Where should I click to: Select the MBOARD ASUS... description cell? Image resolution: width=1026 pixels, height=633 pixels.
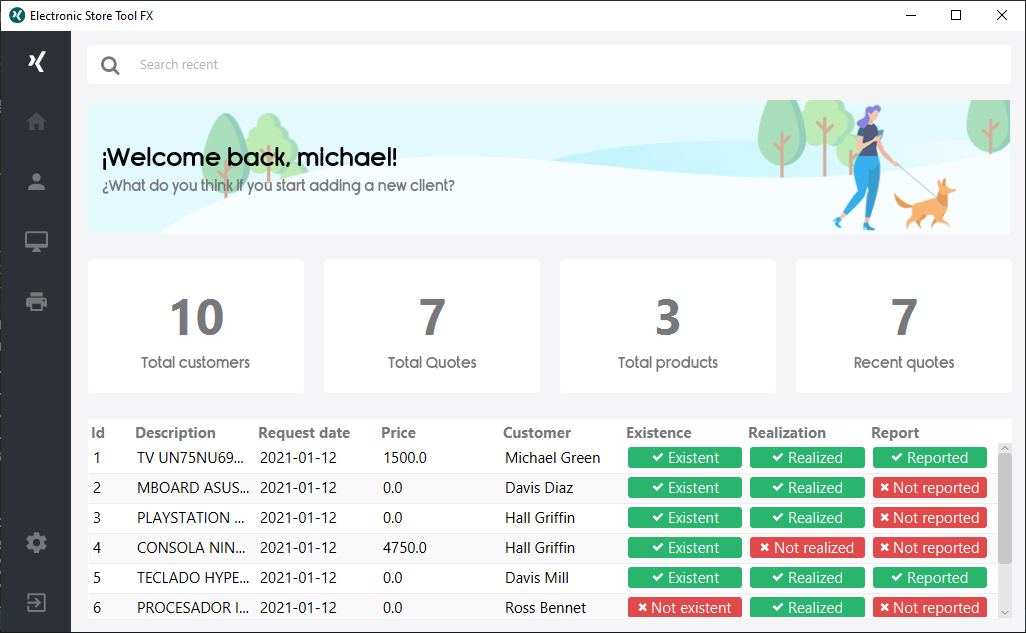pyautogui.click(x=193, y=488)
